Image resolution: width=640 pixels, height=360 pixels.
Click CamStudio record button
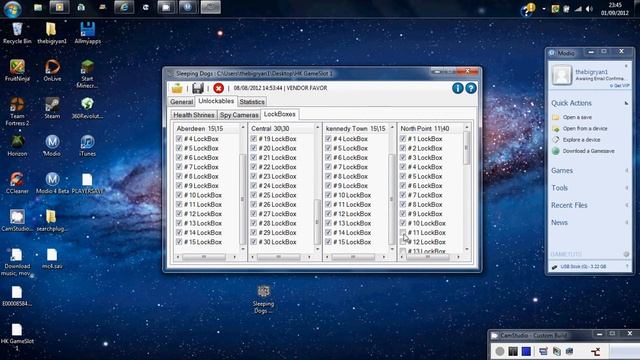point(500,351)
